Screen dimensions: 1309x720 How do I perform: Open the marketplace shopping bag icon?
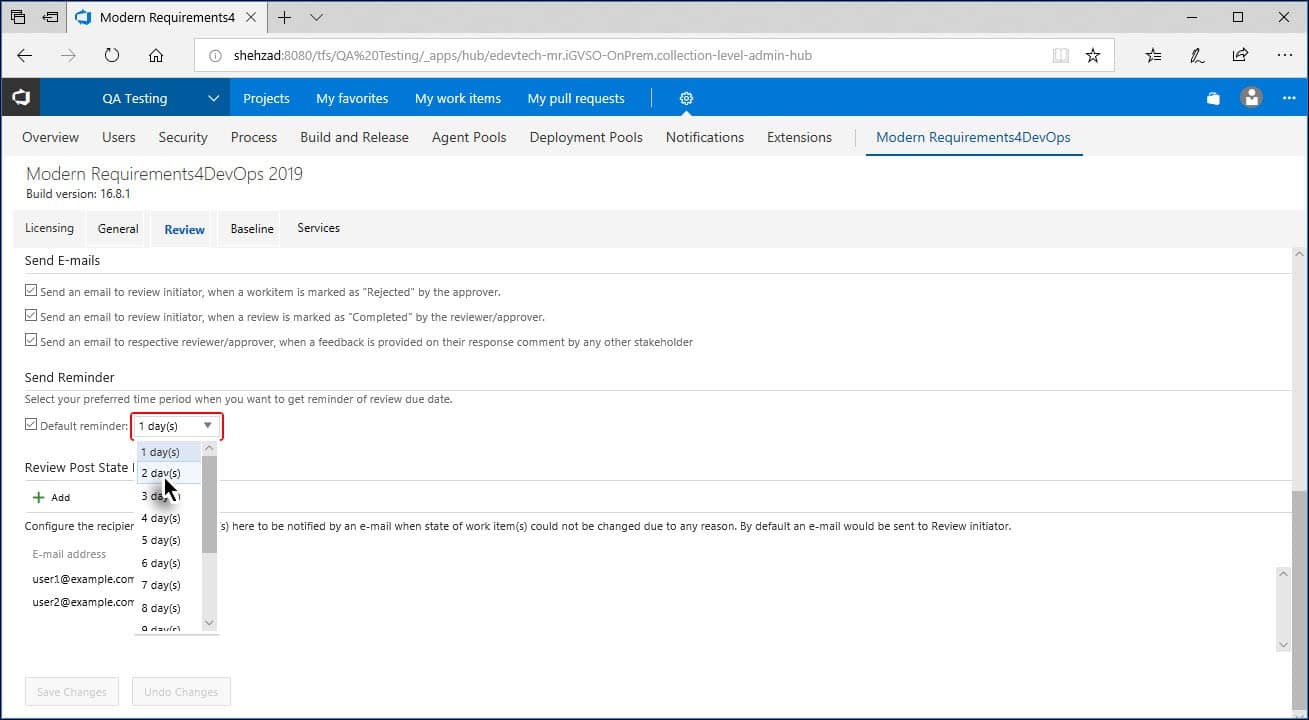click(x=1213, y=98)
